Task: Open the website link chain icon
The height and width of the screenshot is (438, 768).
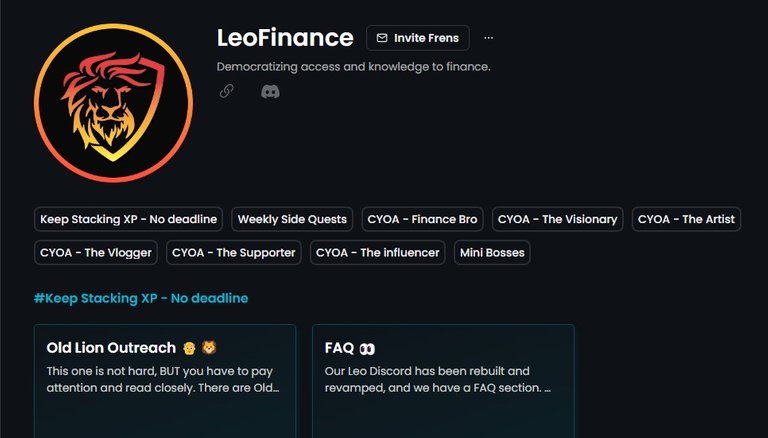Action: pyautogui.click(x=226, y=91)
